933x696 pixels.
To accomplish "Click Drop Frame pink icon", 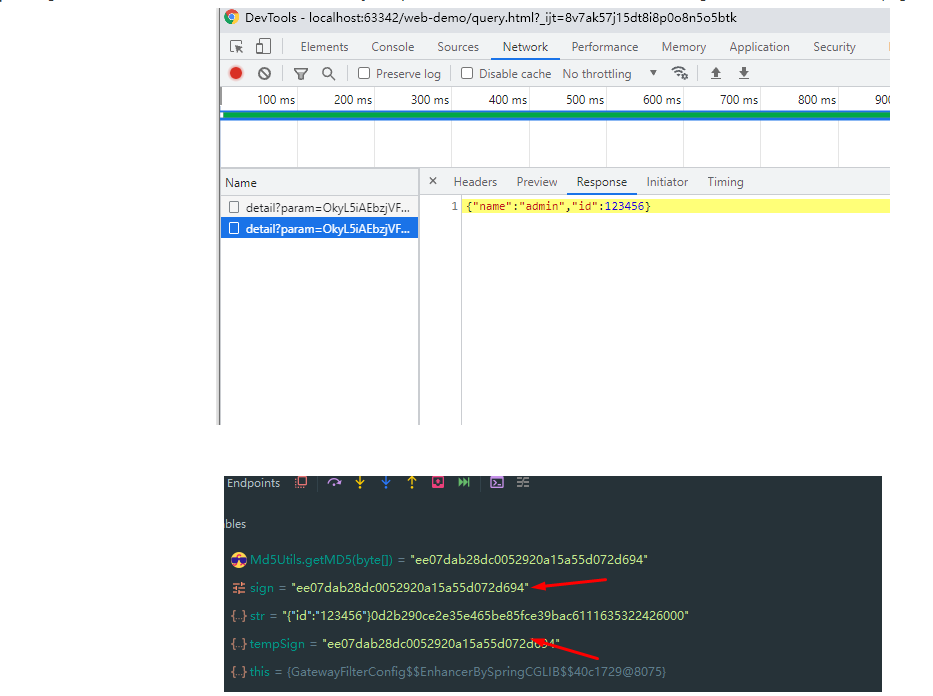I will point(438,482).
